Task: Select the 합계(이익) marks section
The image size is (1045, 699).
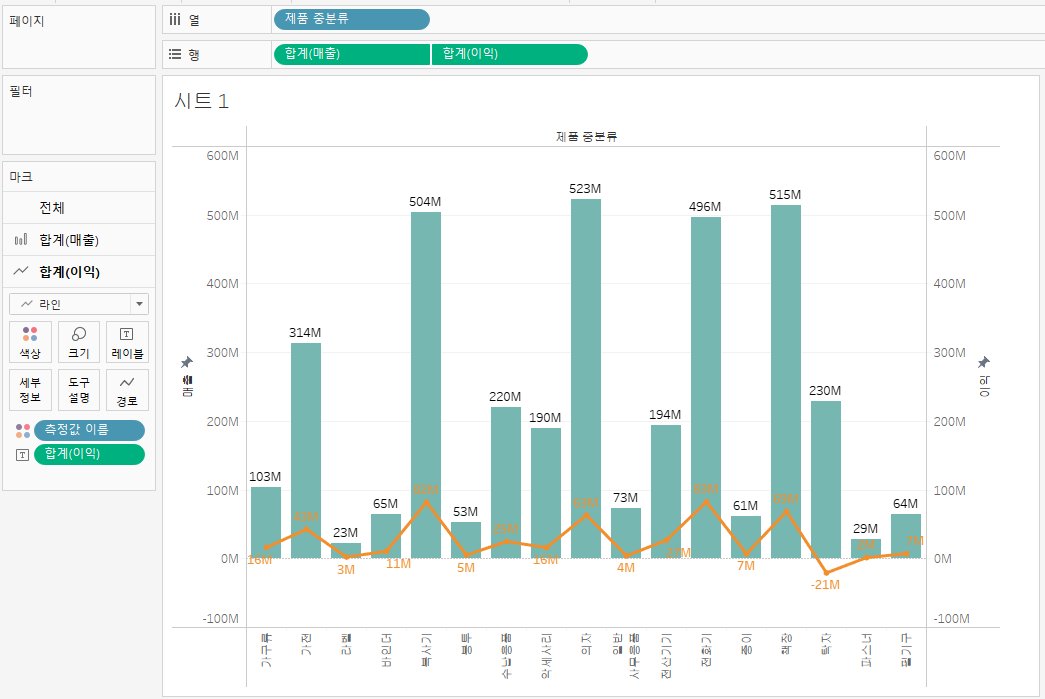Action: pos(79,271)
